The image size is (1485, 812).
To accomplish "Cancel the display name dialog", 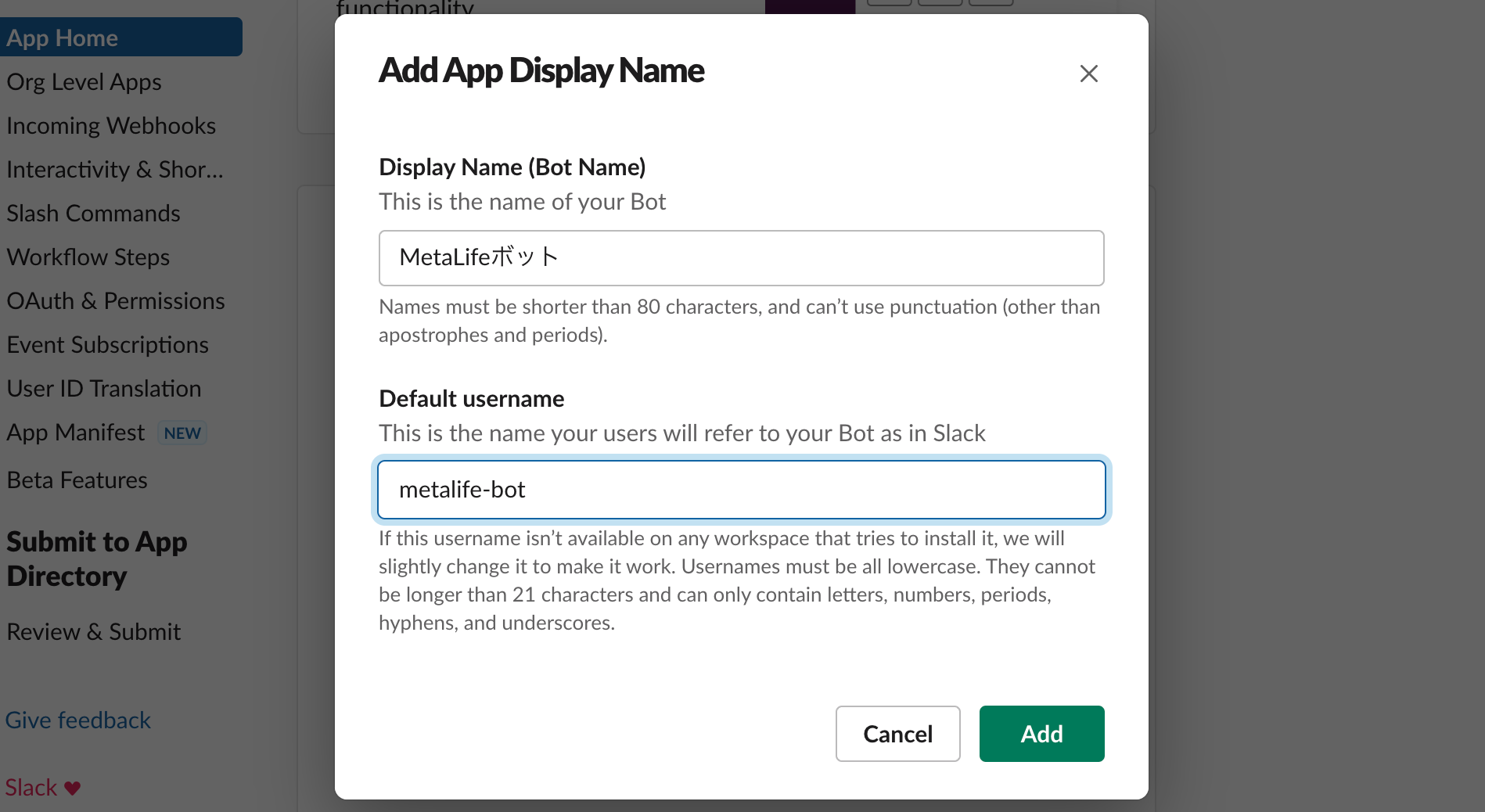I will point(897,734).
